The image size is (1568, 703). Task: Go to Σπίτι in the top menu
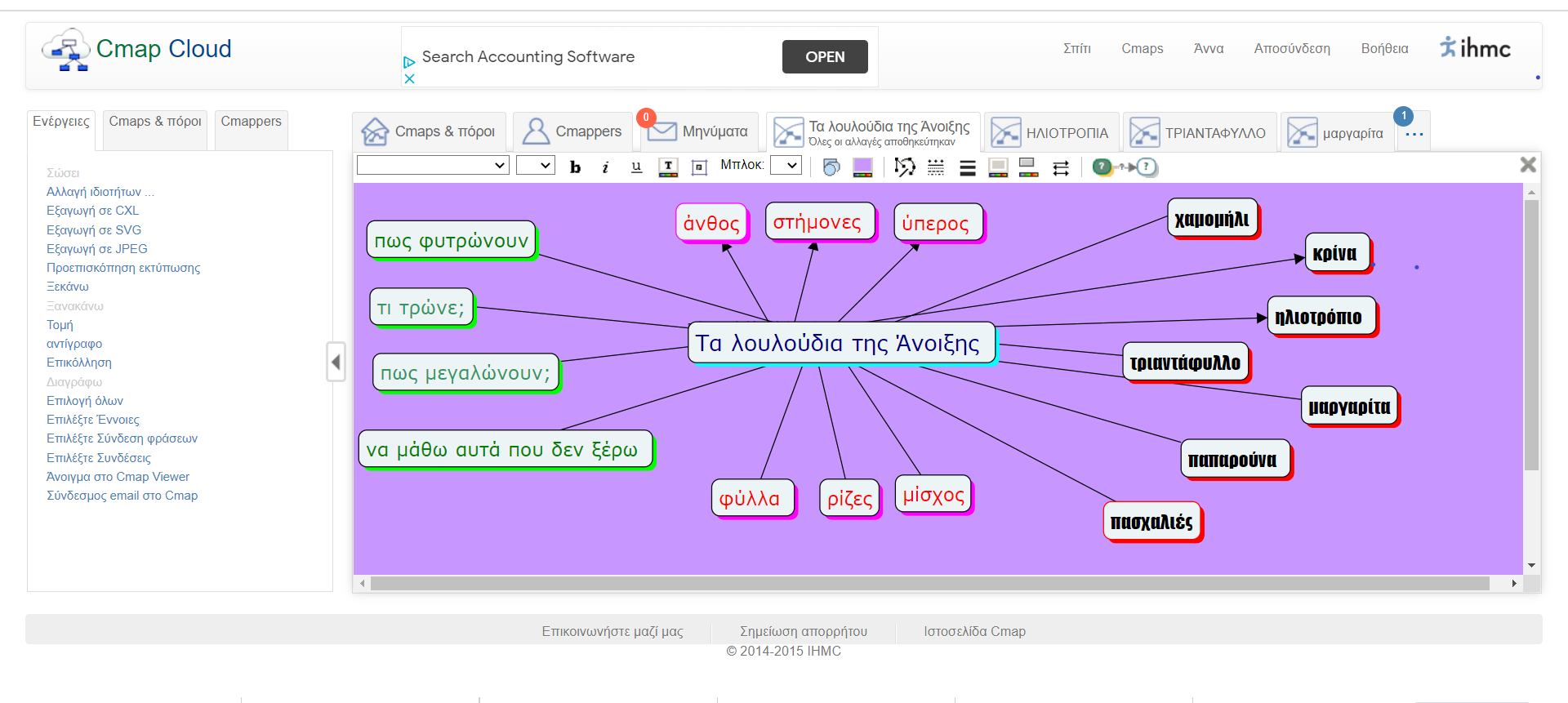[1077, 48]
